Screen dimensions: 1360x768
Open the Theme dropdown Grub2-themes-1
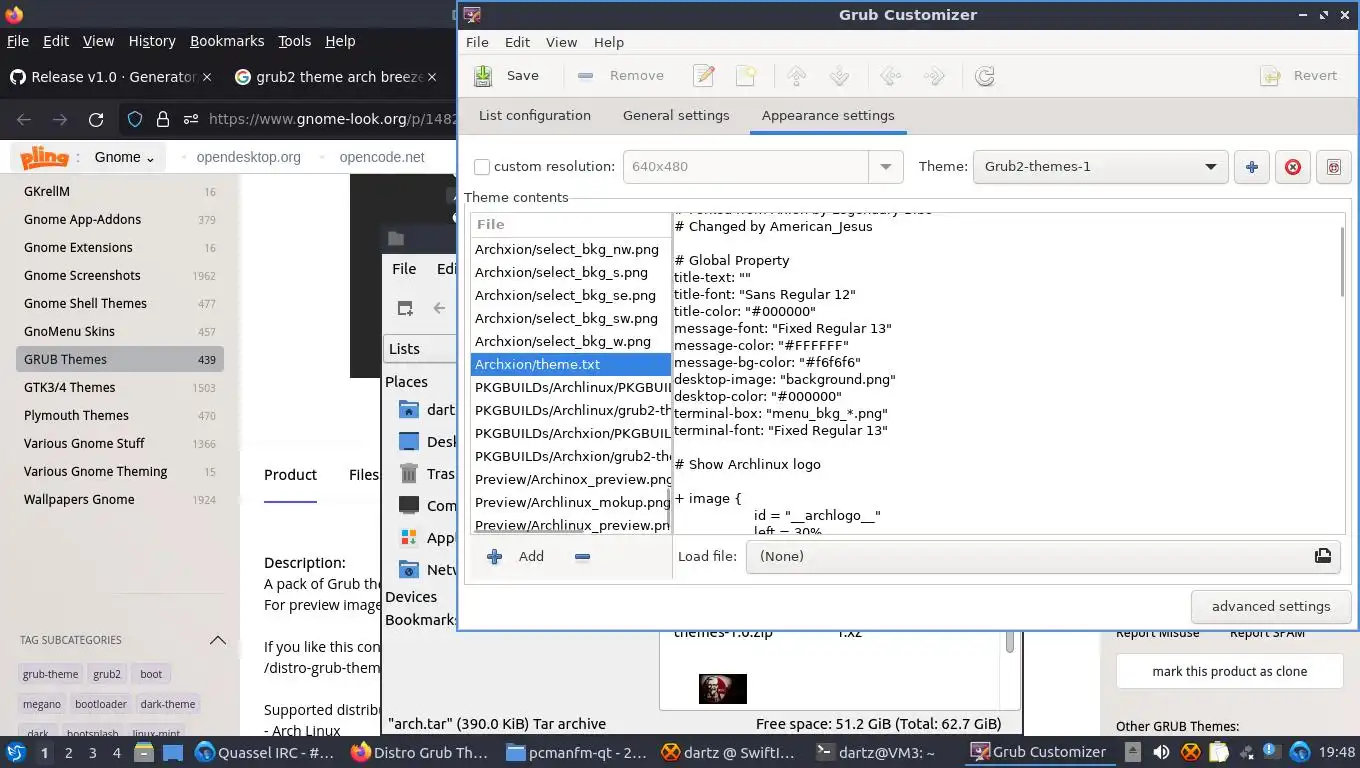[1100, 167]
